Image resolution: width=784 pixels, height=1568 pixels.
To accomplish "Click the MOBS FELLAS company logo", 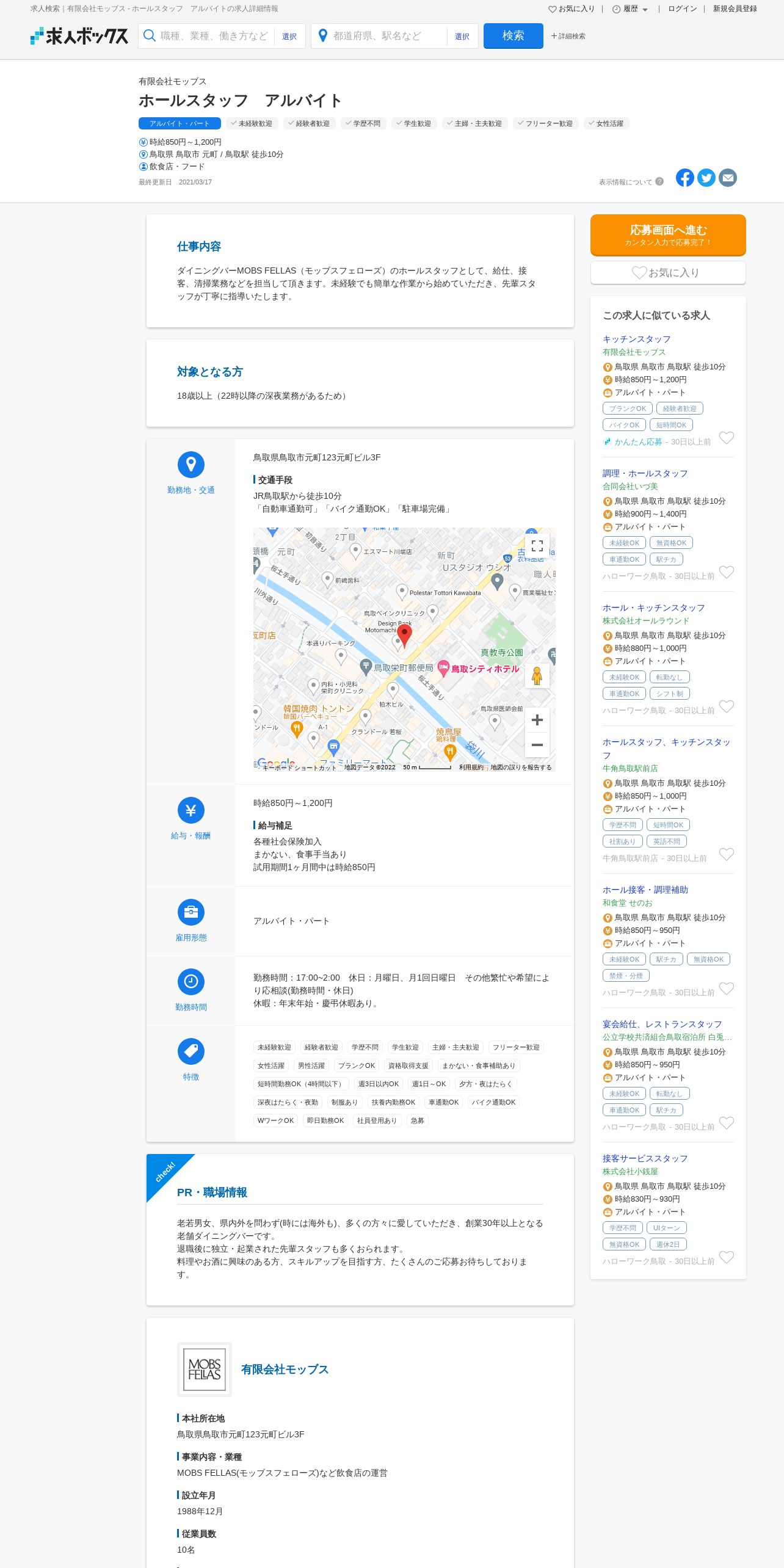I will click(205, 1370).
